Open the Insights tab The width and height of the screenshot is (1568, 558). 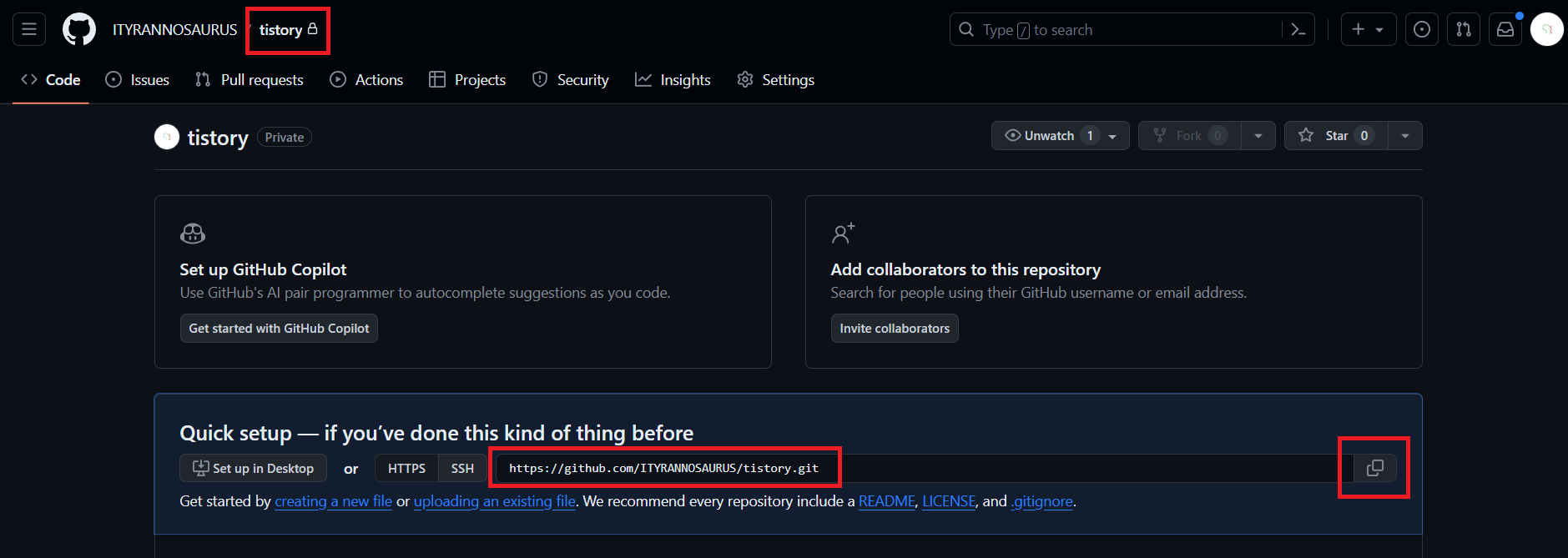tap(673, 79)
